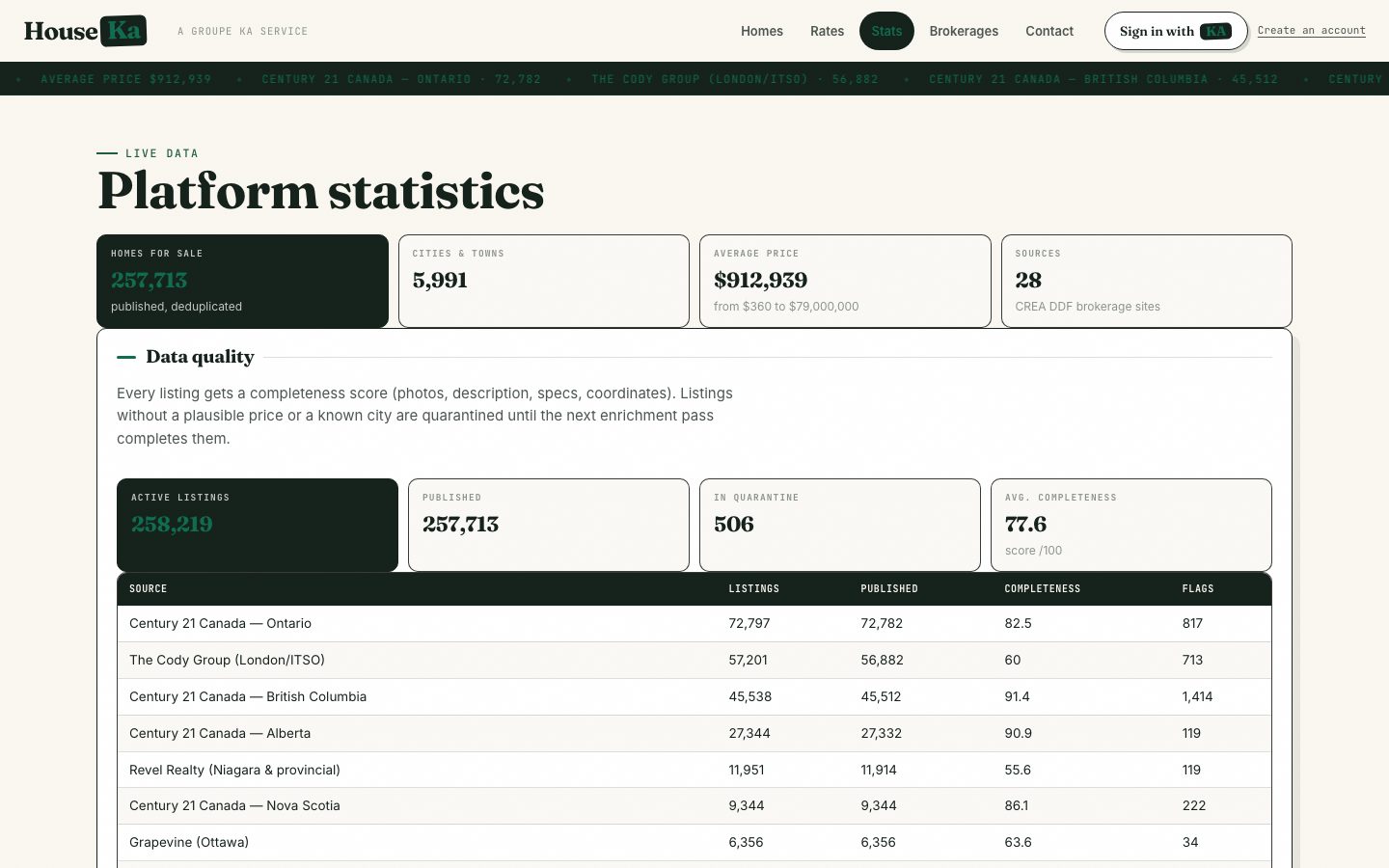Go to the Rates page

(827, 31)
